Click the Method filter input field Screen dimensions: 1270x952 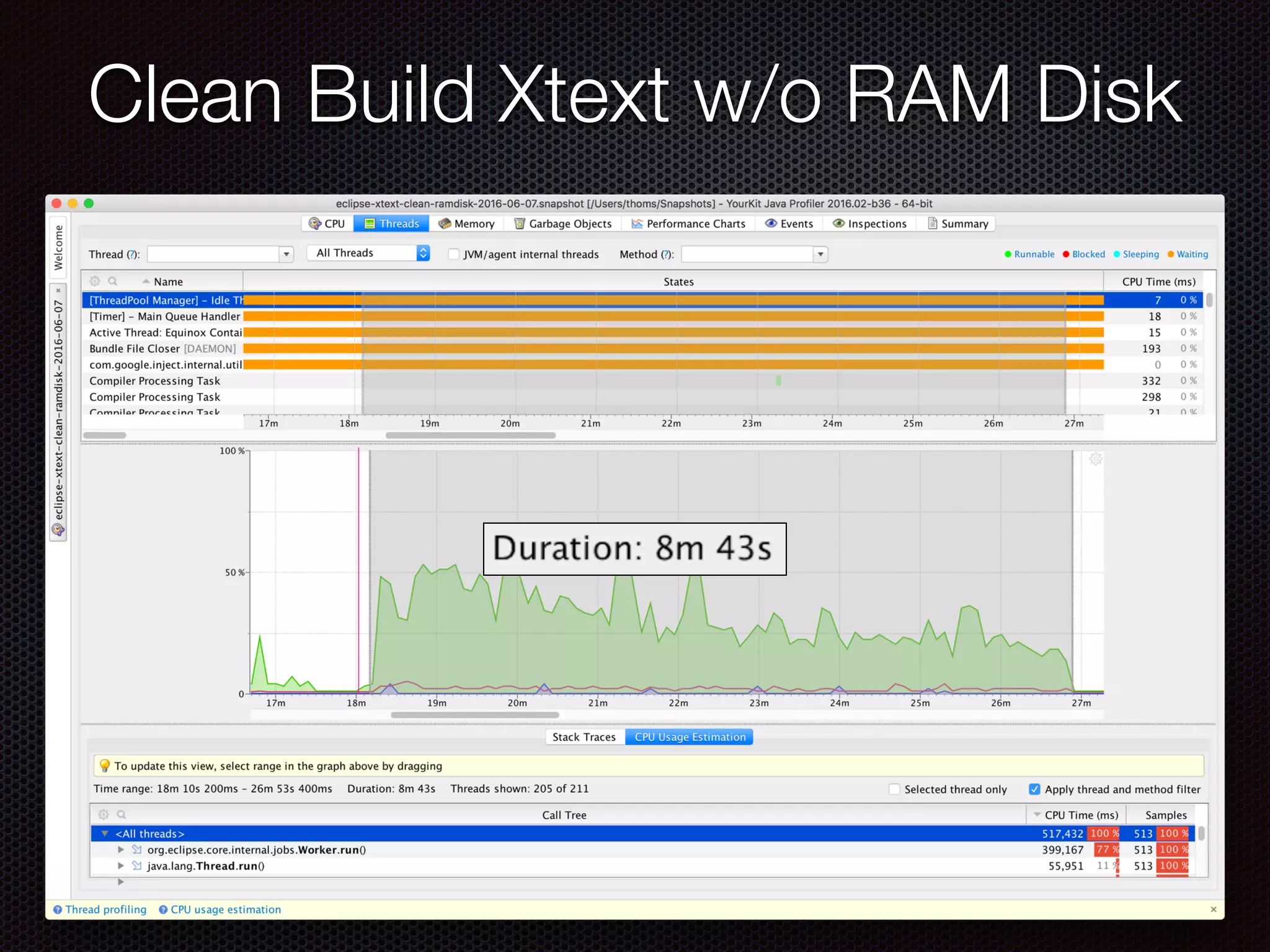(x=747, y=254)
